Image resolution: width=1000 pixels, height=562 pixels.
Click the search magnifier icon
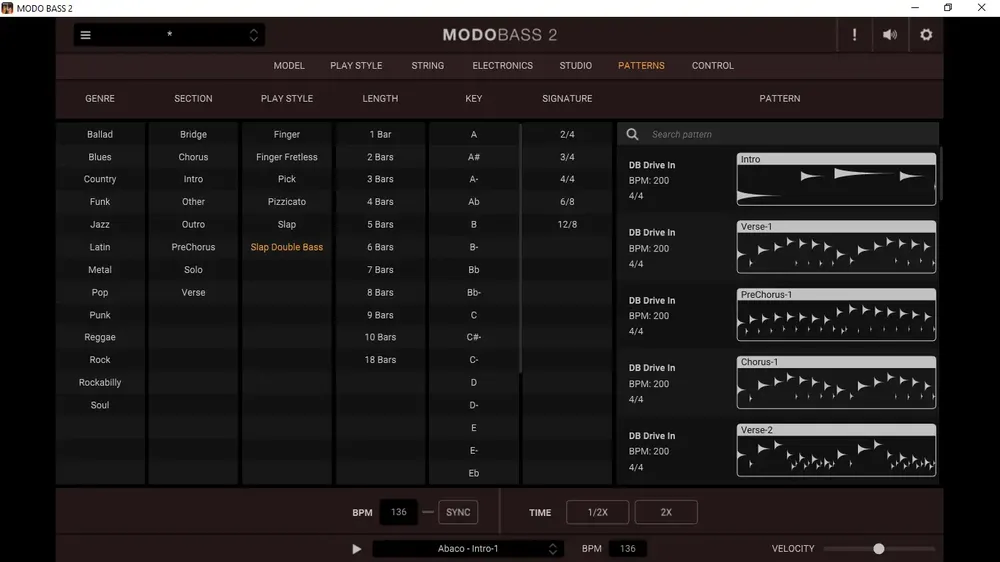tap(632, 134)
